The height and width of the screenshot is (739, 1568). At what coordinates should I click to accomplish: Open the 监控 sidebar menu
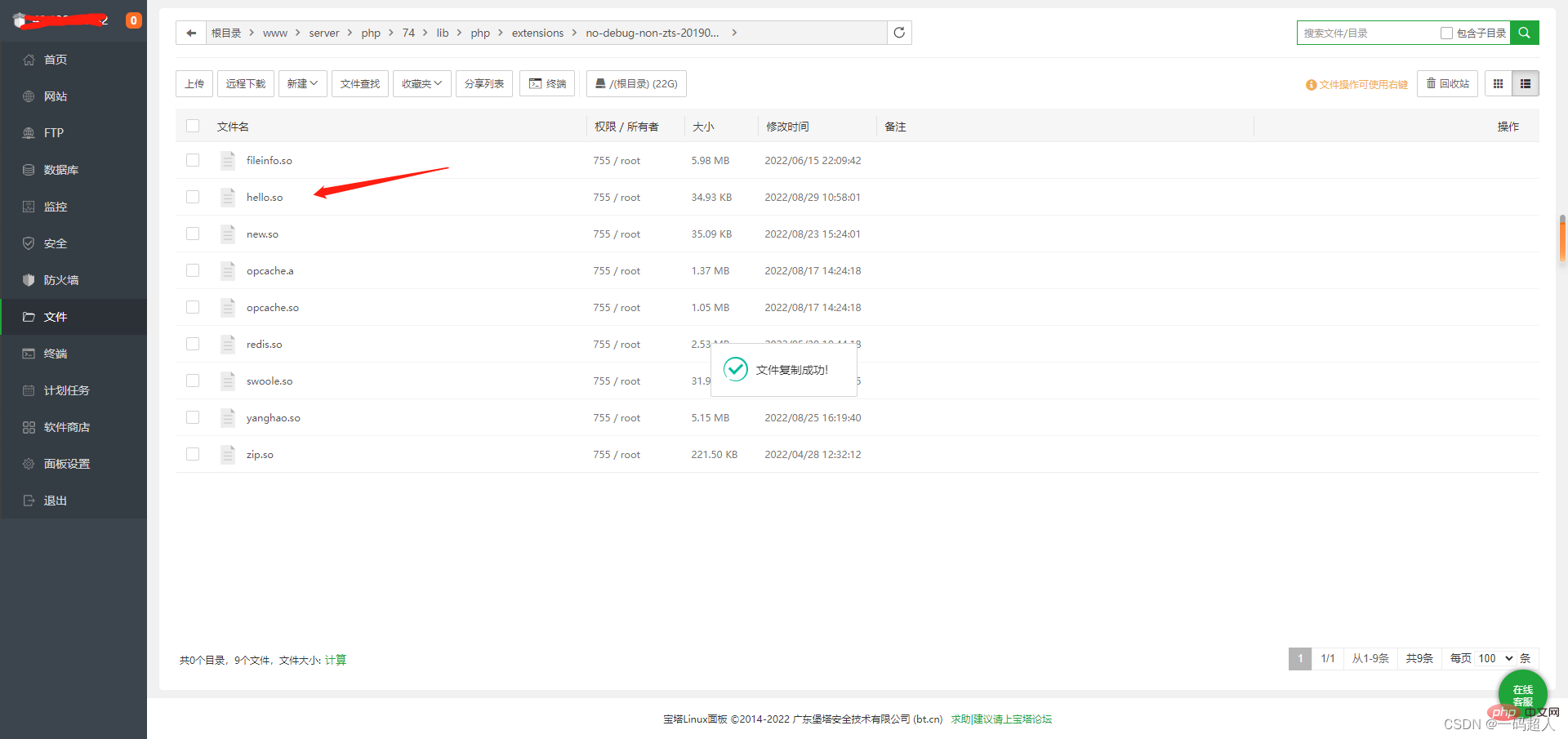click(73, 207)
